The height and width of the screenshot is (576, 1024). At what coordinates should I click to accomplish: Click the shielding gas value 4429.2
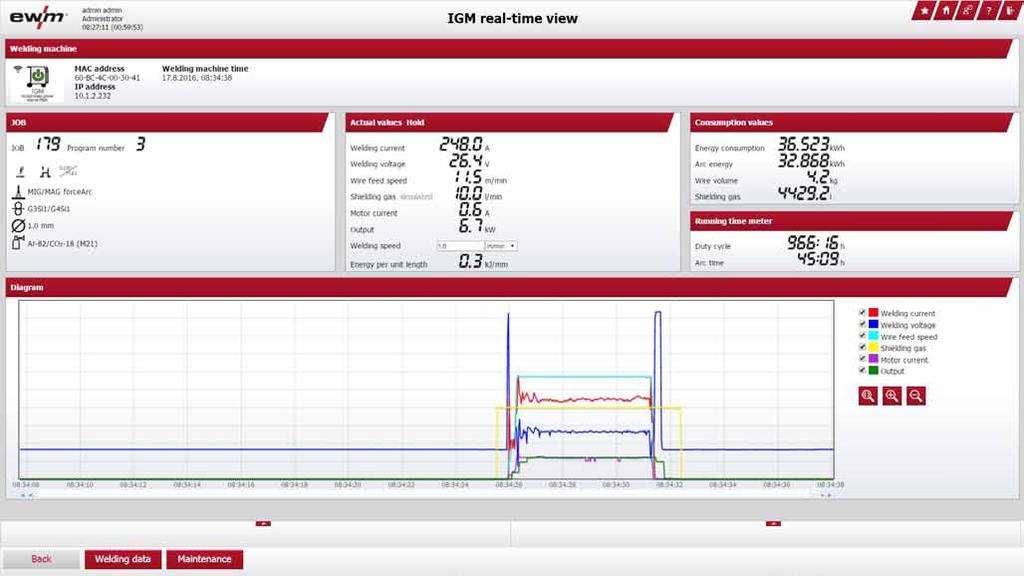click(x=803, y=193)
